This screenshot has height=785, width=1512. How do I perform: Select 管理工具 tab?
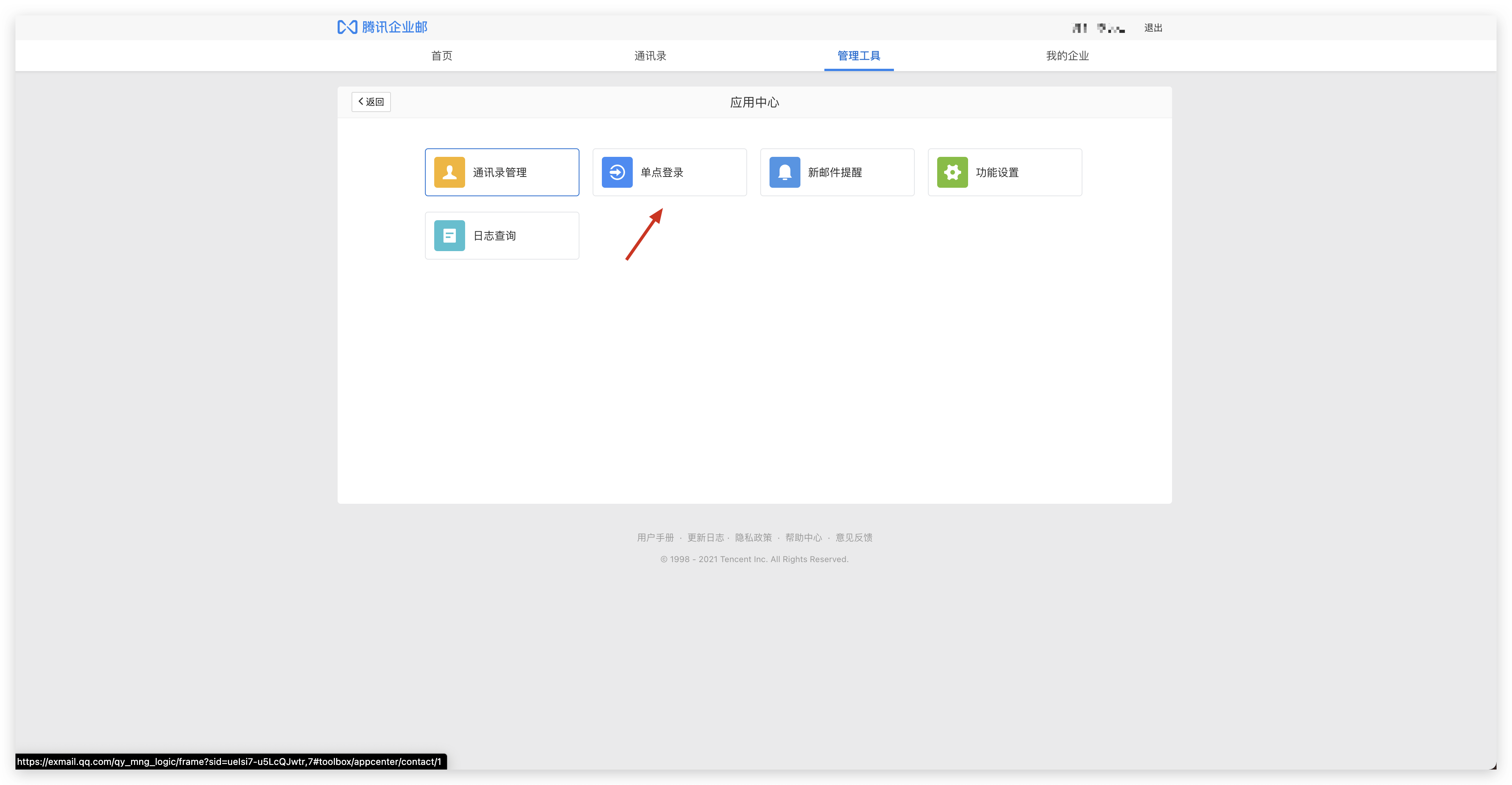point(858,56)
